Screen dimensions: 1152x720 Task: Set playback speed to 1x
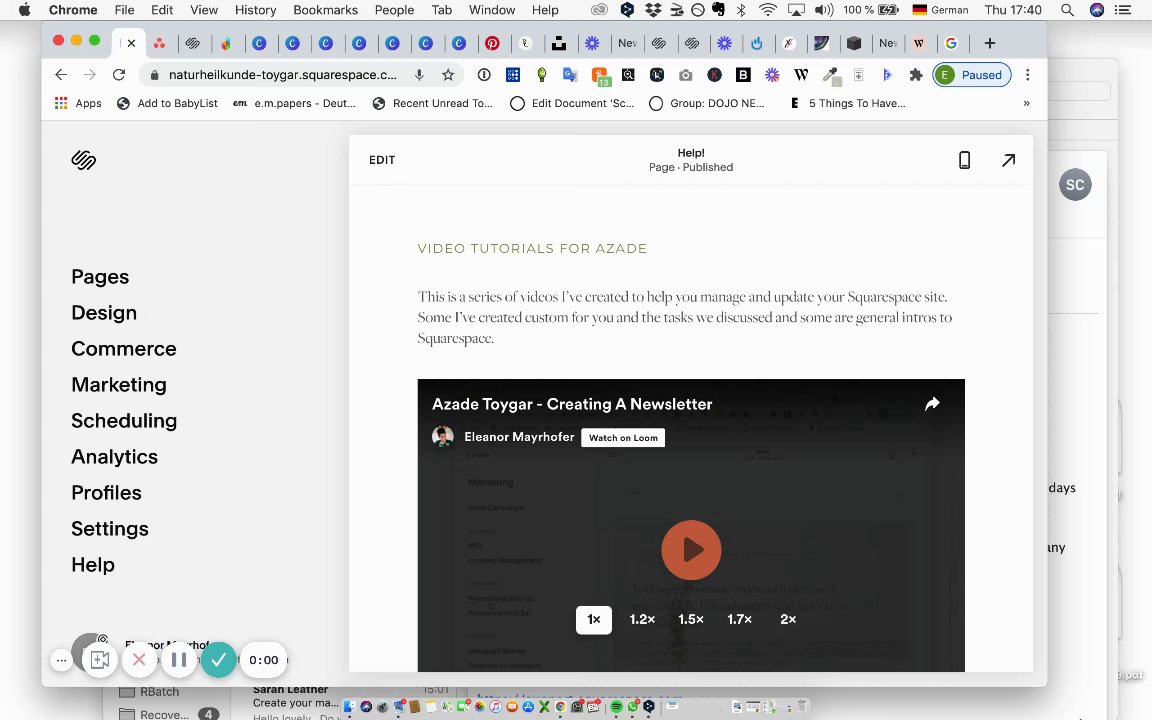click(594, 619)
